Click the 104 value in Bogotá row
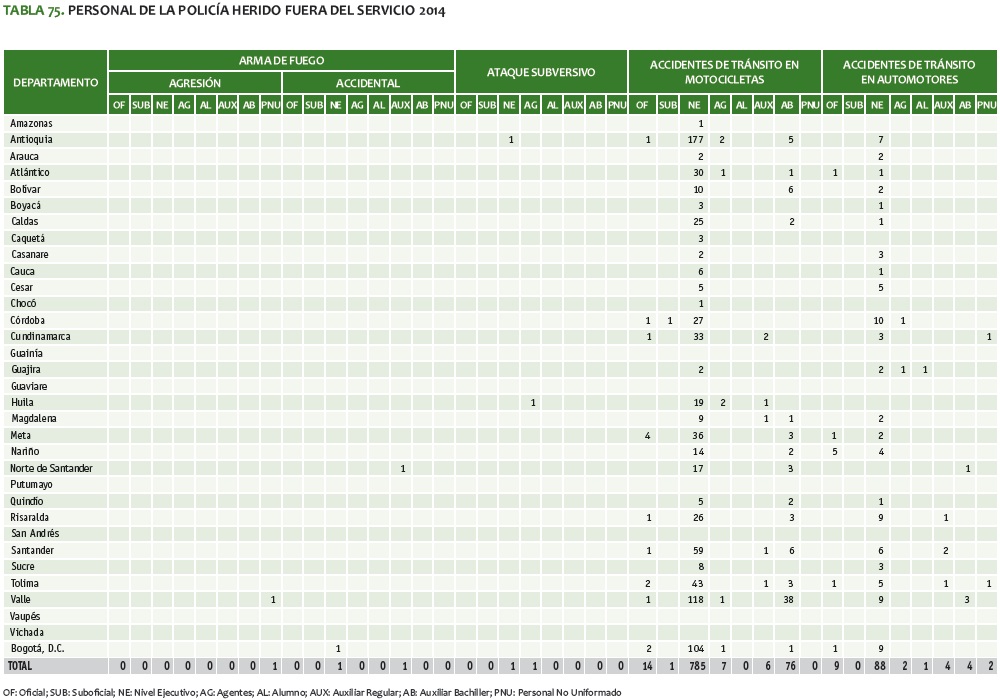1000x700 pixels. 696,649
